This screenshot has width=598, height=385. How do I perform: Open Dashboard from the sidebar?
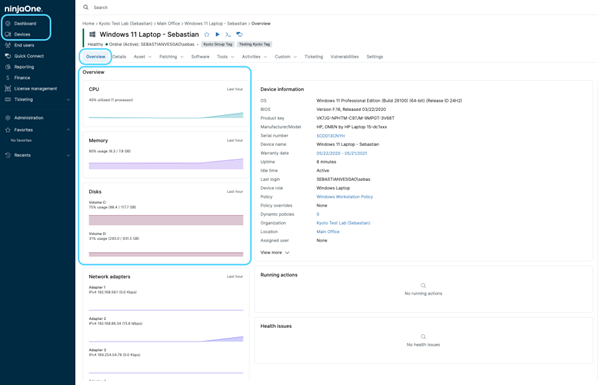pyautogui.click(x=25, y=23)
